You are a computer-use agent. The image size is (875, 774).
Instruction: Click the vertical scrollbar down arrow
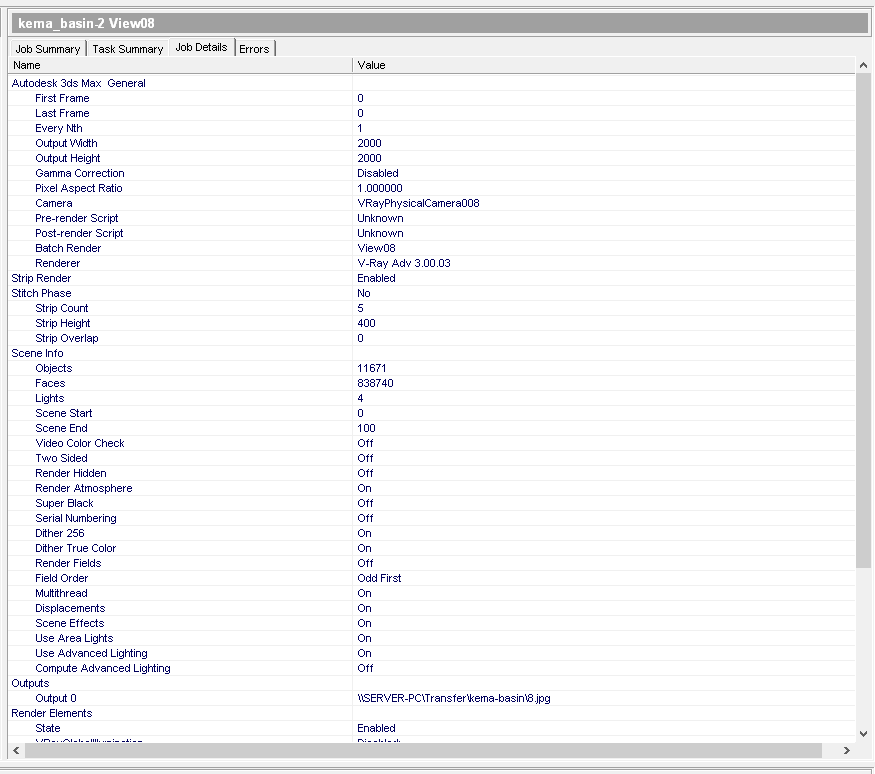[x=864, y=734]
